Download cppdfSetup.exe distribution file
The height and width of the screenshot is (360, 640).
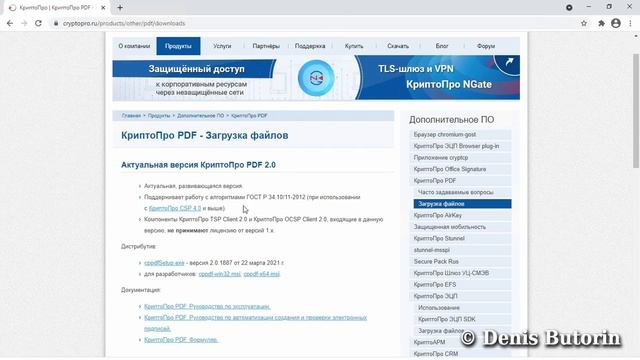(164, 263)
